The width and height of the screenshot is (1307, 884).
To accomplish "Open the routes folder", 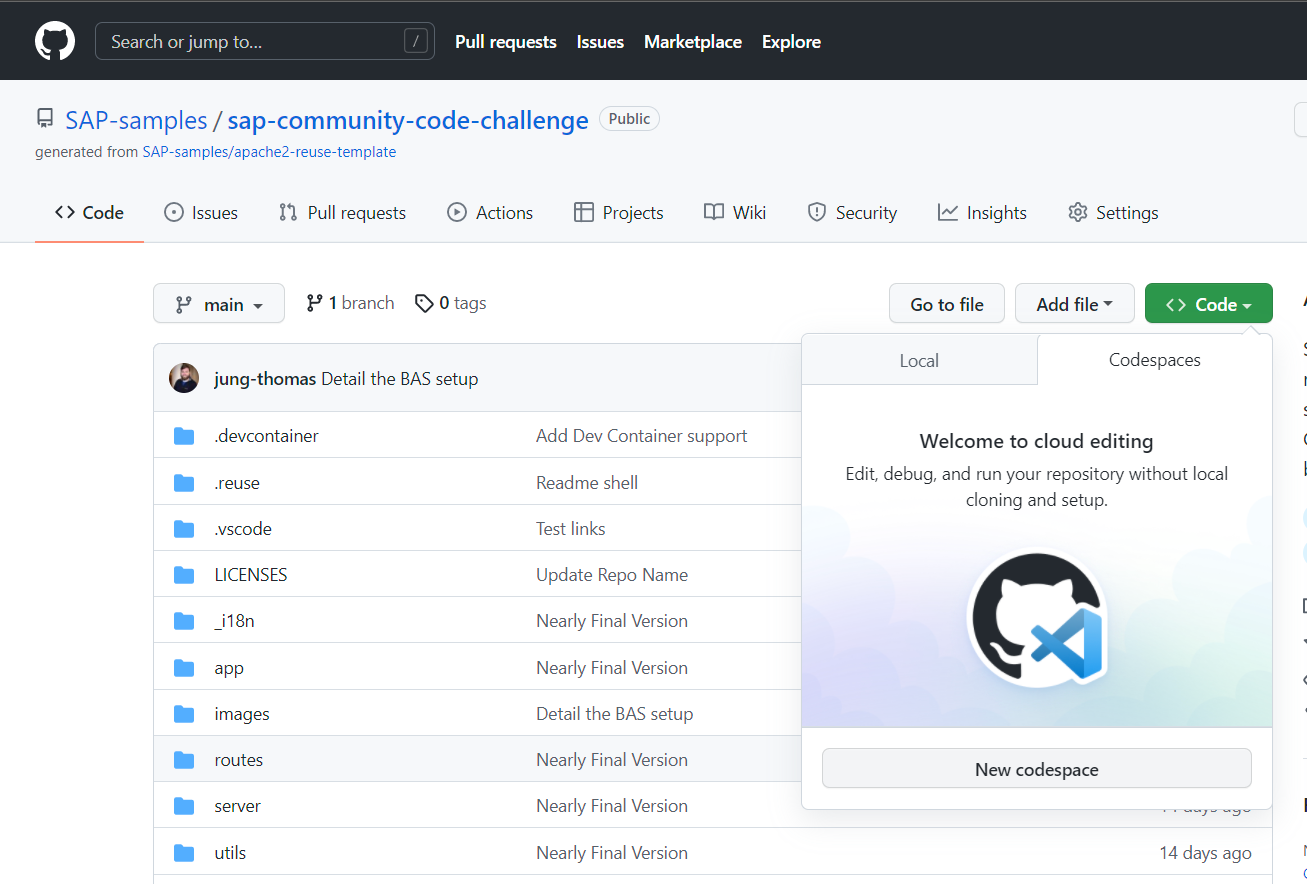I will [x=239, y=760].
